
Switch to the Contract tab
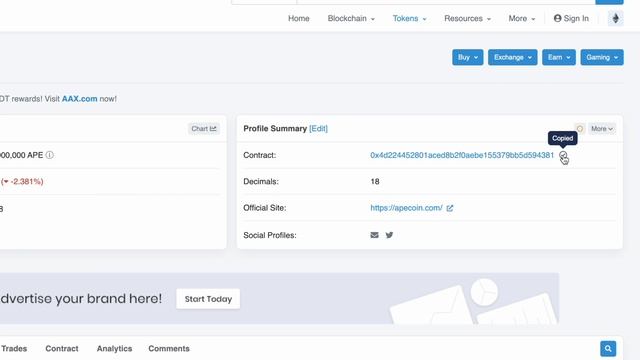[62, 349]
